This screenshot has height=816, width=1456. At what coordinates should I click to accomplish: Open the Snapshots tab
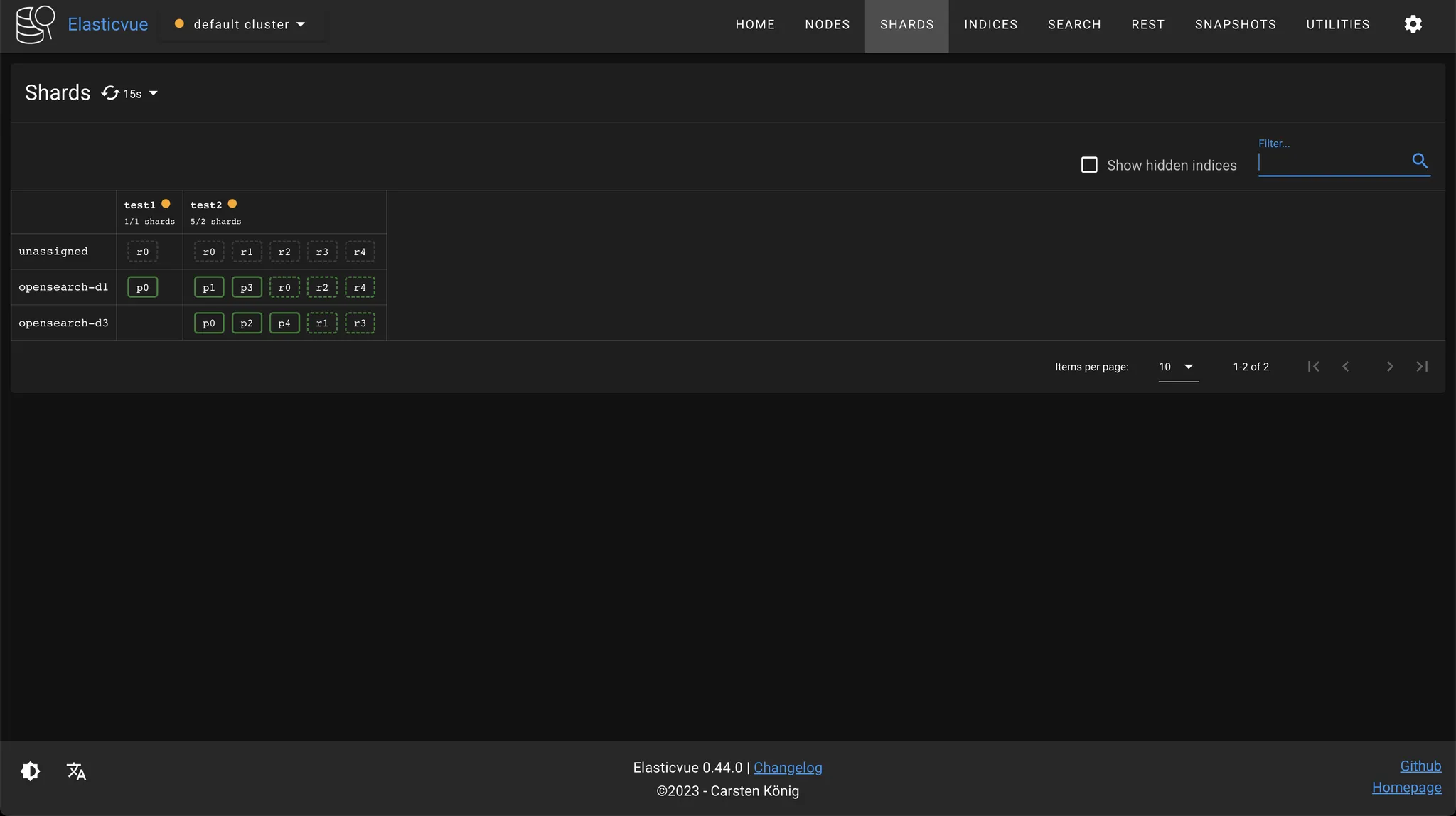pos(1235,24)
